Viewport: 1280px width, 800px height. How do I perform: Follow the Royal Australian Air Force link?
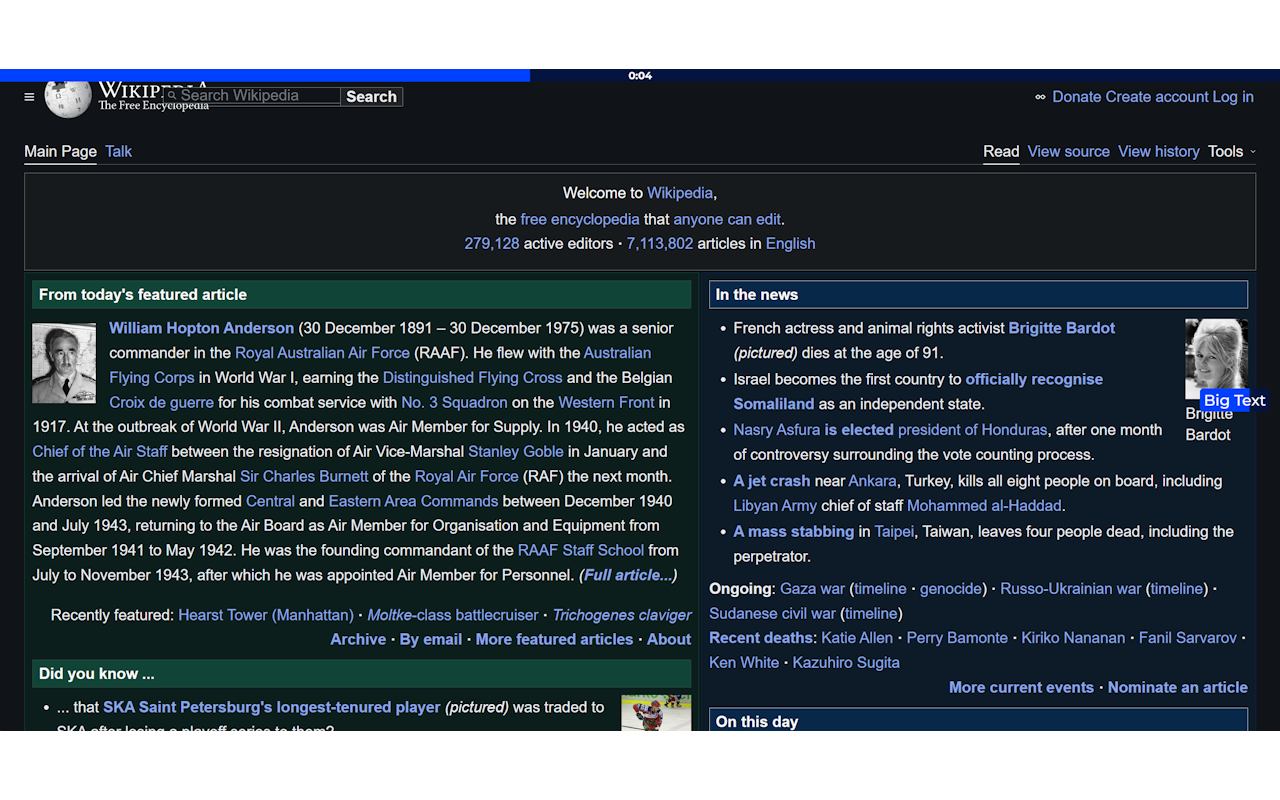click(322, 353)
